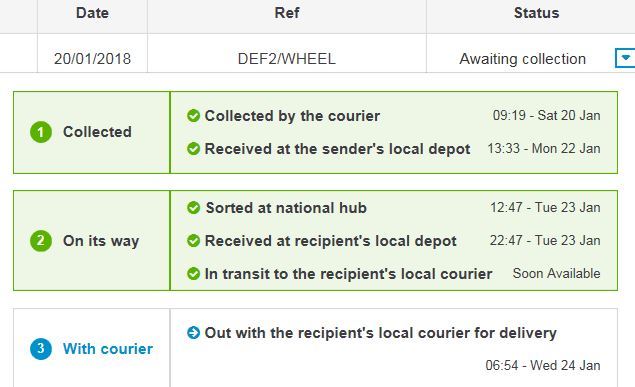Click blue arrow icon beside Out with courier
This screenshot has width=635, height=387.
pos(194,333)
